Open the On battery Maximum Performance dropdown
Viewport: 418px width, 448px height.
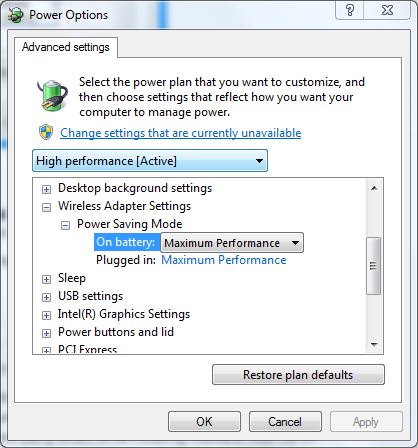point(232,243)
